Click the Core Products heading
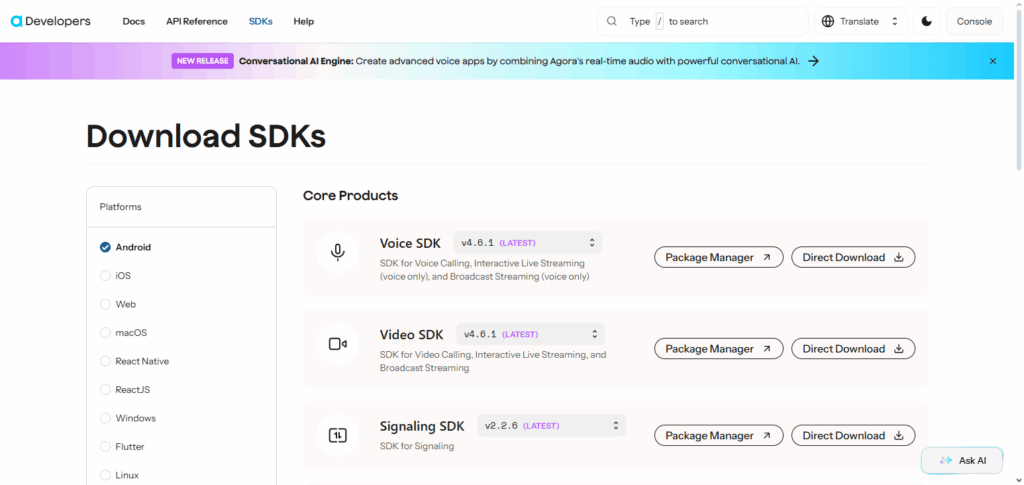Image resolution: width=1024 pixels, height=485 pixels. 350,195
